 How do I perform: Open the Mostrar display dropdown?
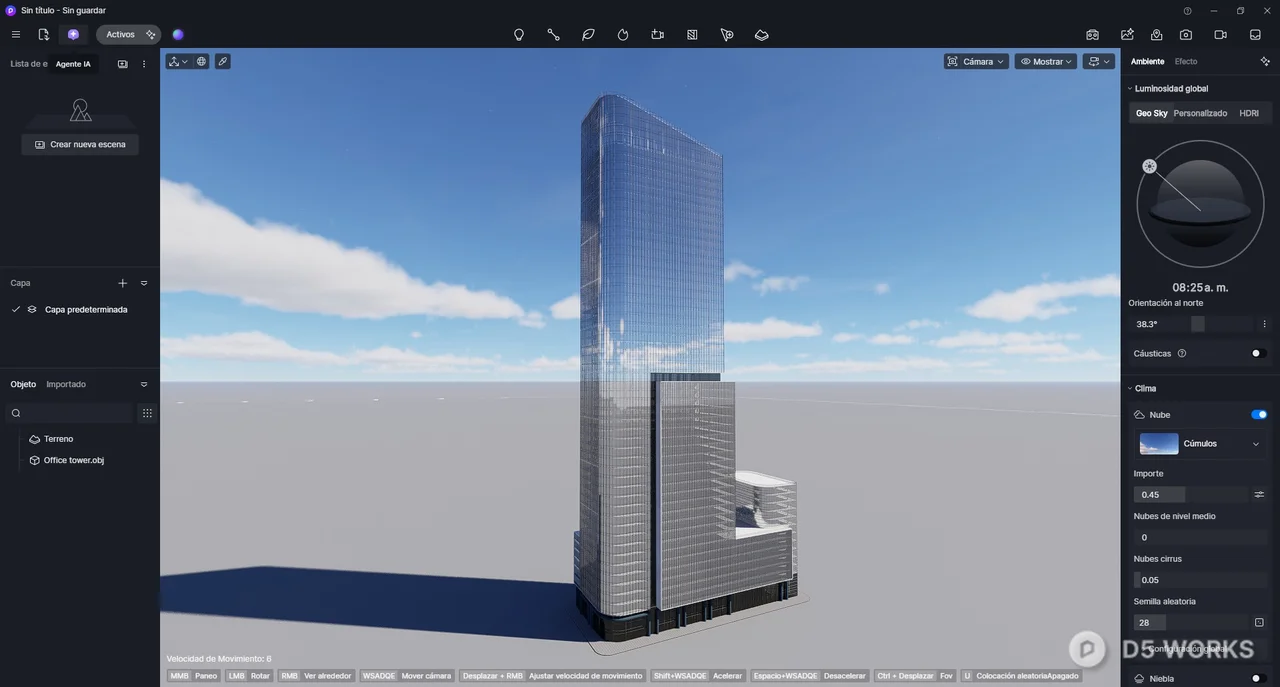[1046, 61]
